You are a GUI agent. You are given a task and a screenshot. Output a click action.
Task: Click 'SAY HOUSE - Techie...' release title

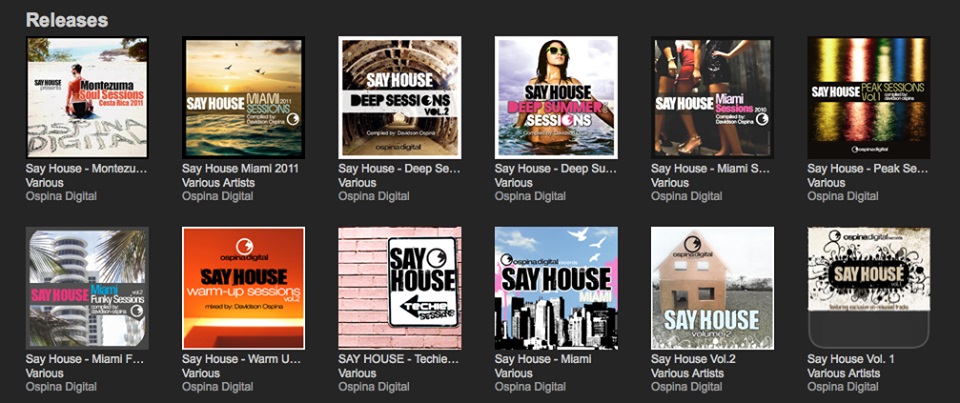399,359
